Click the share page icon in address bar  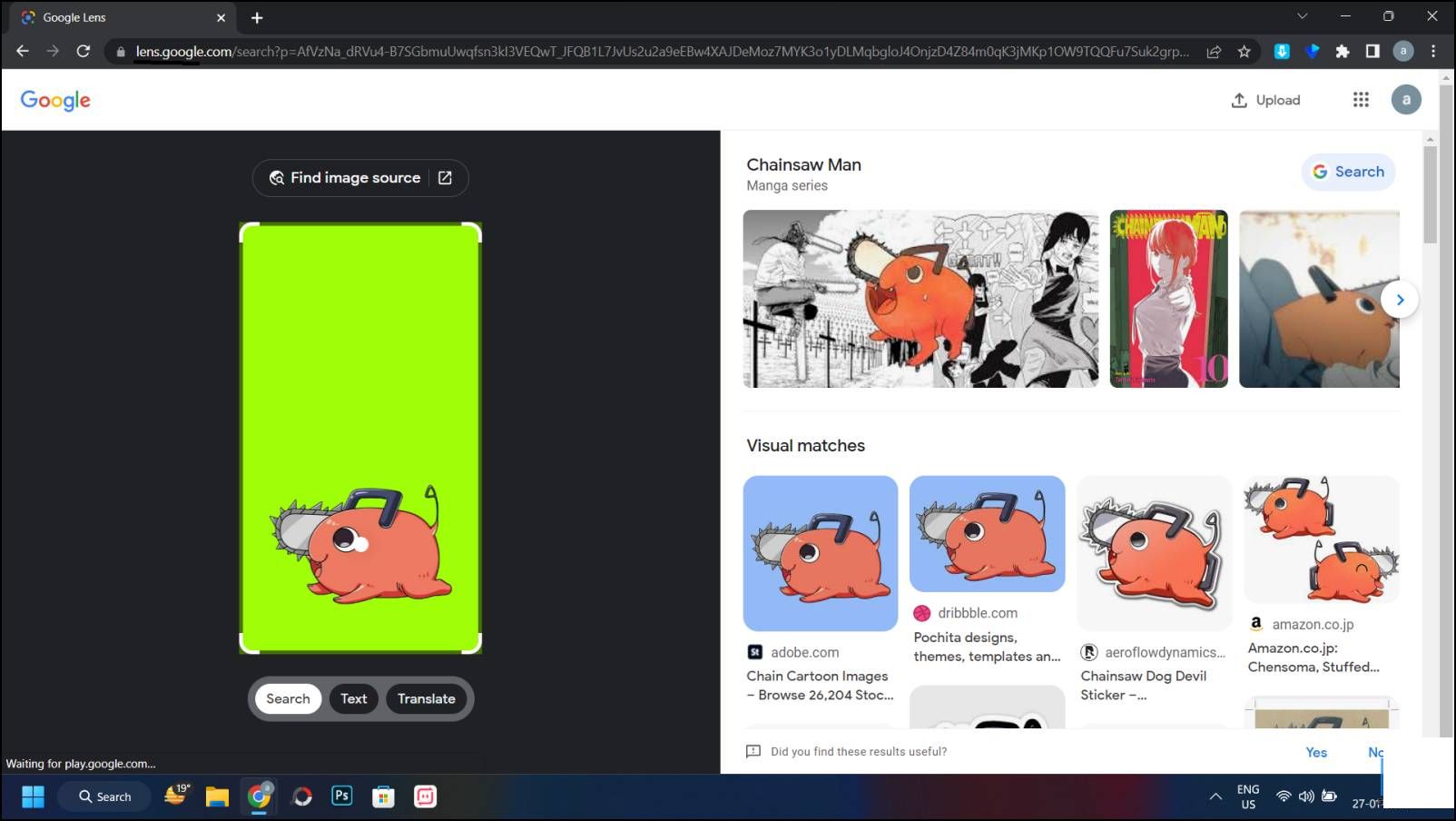(x=1214, y=52)
